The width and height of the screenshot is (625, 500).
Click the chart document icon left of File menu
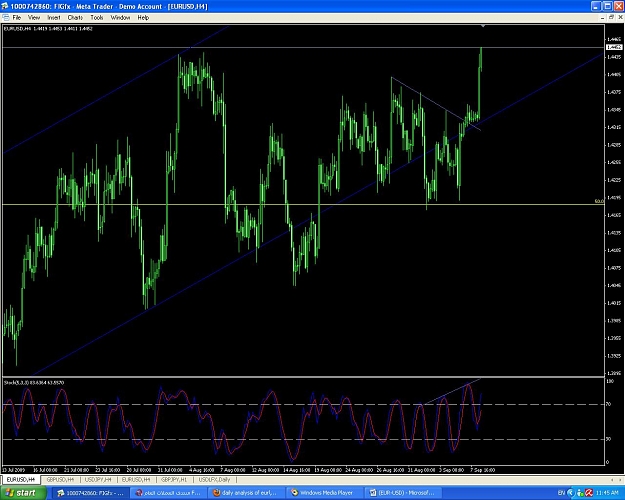click(6, 18)
